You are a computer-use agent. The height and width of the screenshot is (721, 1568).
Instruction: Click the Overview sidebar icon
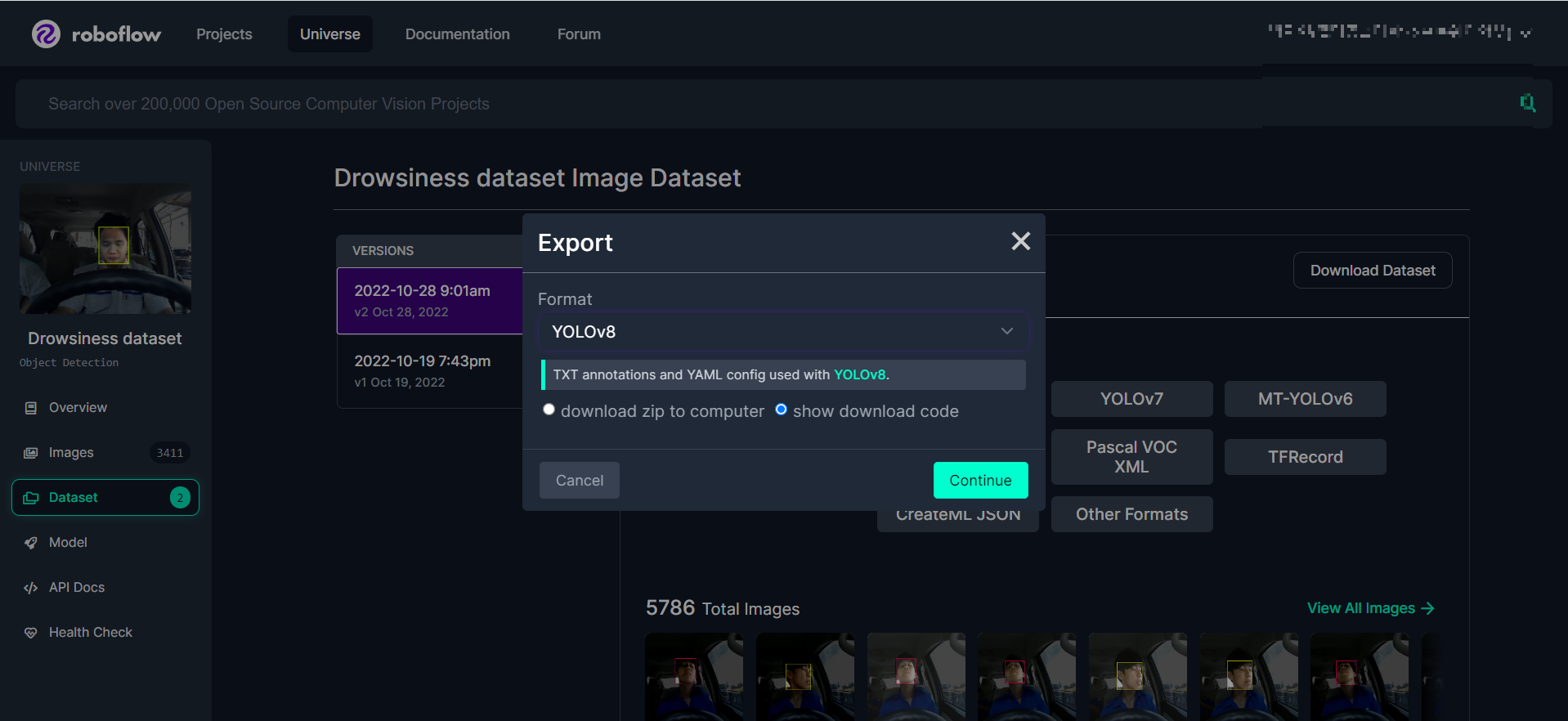click(31, 408)
